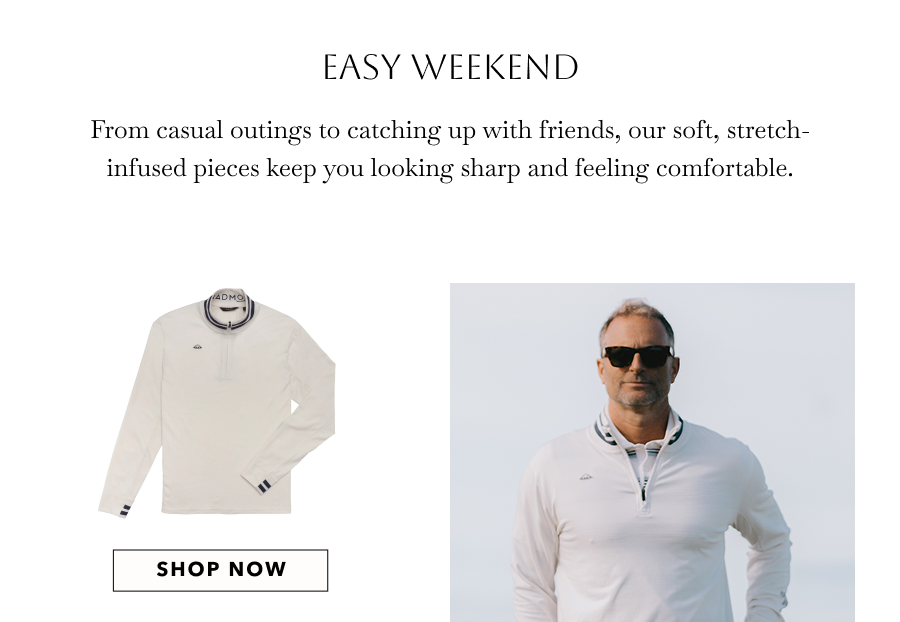Select the EASY WEEKEND heading
This screenshot has width=900, height=622.
click(x=451, y=67)
